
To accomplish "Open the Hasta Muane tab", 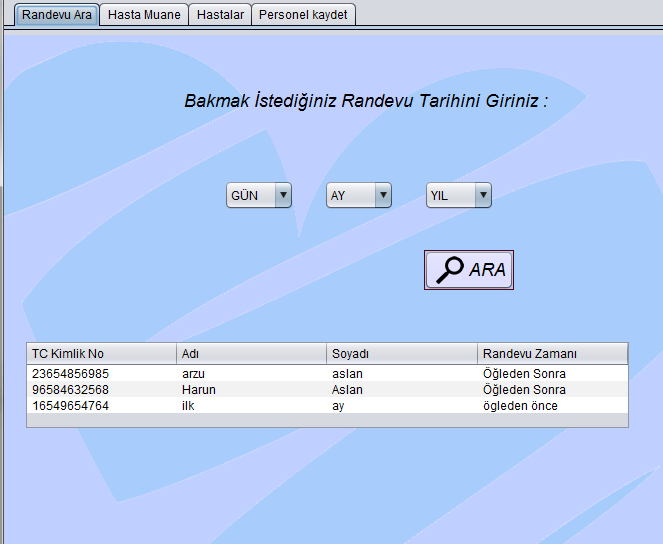I will [144, 15].
